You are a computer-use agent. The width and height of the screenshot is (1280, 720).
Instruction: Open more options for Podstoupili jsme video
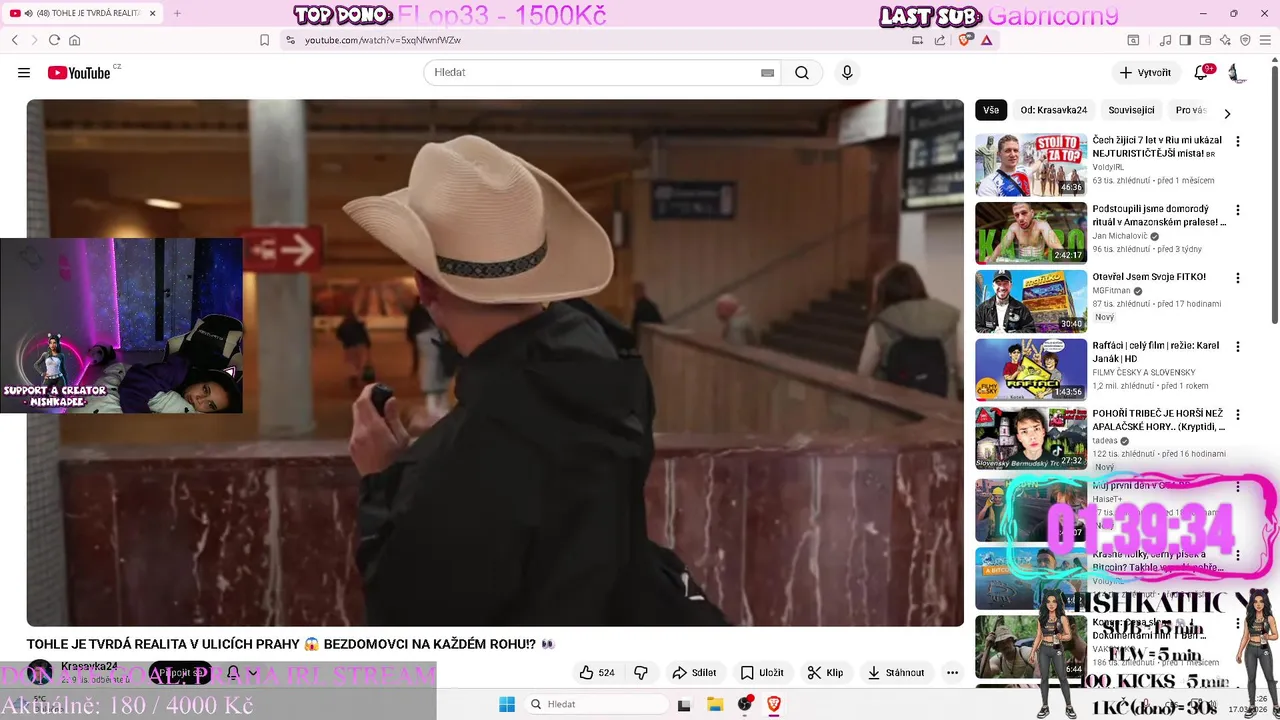pyautogui.click(x=1238, y=210)
